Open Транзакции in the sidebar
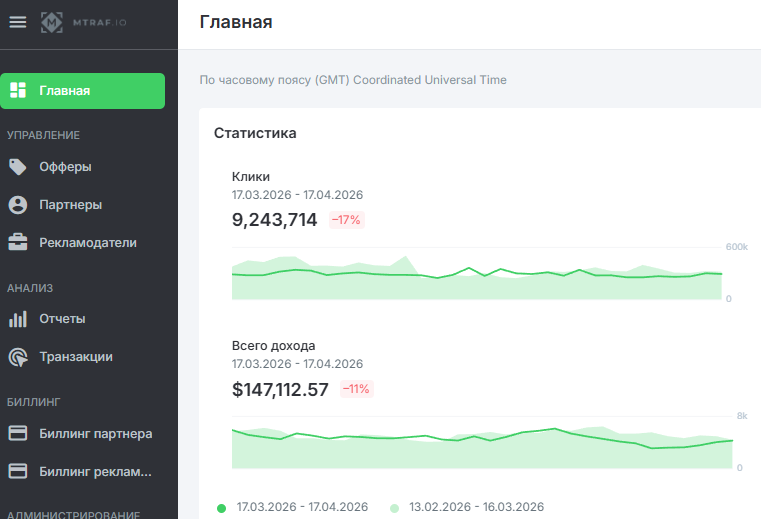This screenshot has height=519, width=761. coord(75,357)
